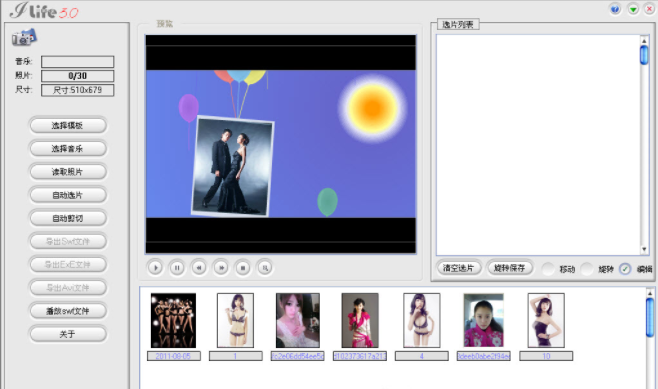Click the 选片列表 scrollbar thumb

[644, 55]
